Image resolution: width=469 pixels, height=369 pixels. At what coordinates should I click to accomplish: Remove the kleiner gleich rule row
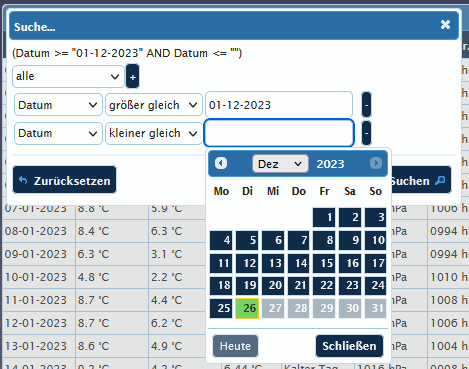366,133
